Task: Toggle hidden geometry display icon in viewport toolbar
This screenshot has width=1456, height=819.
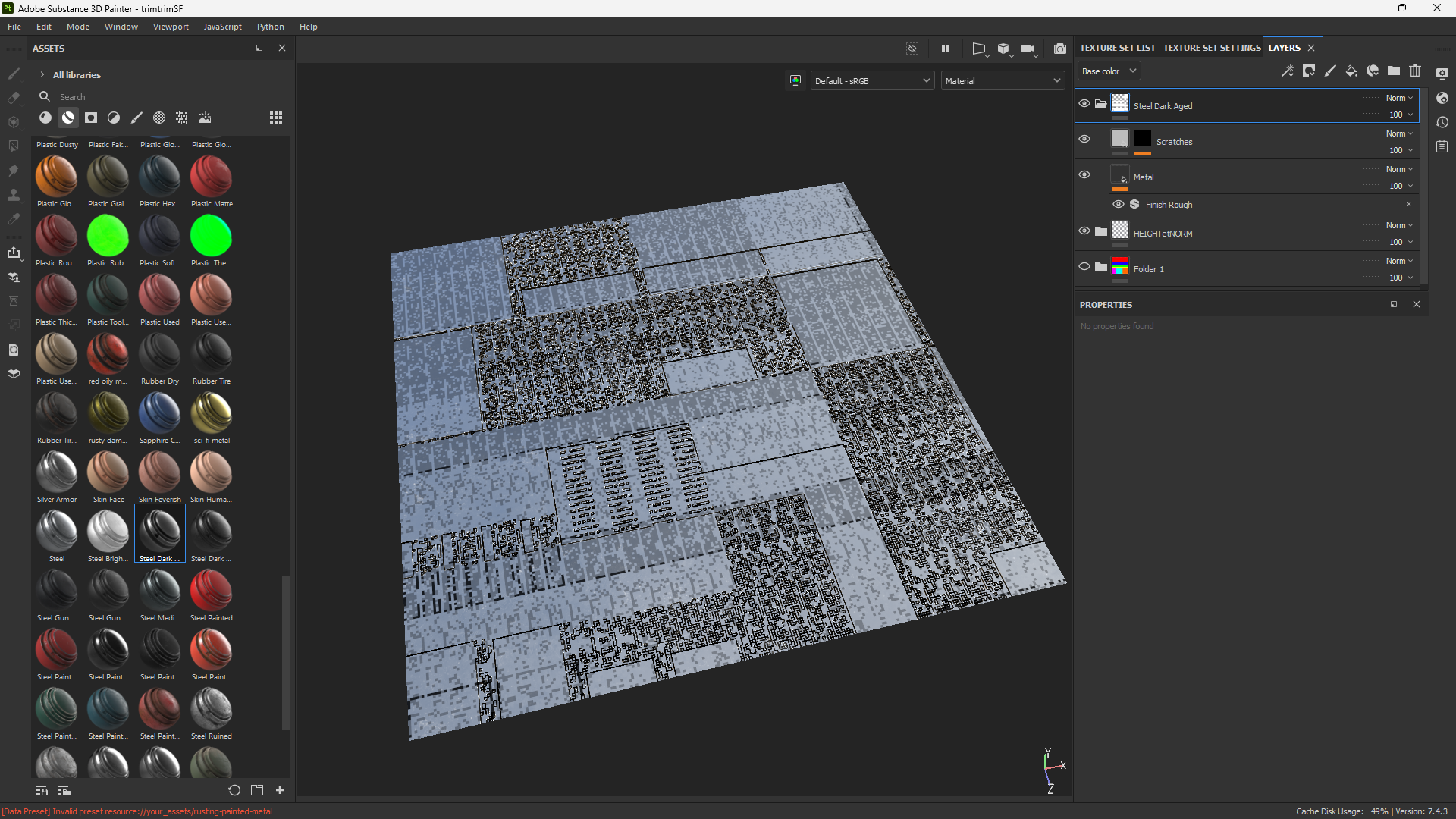Action: pos(912,49)
